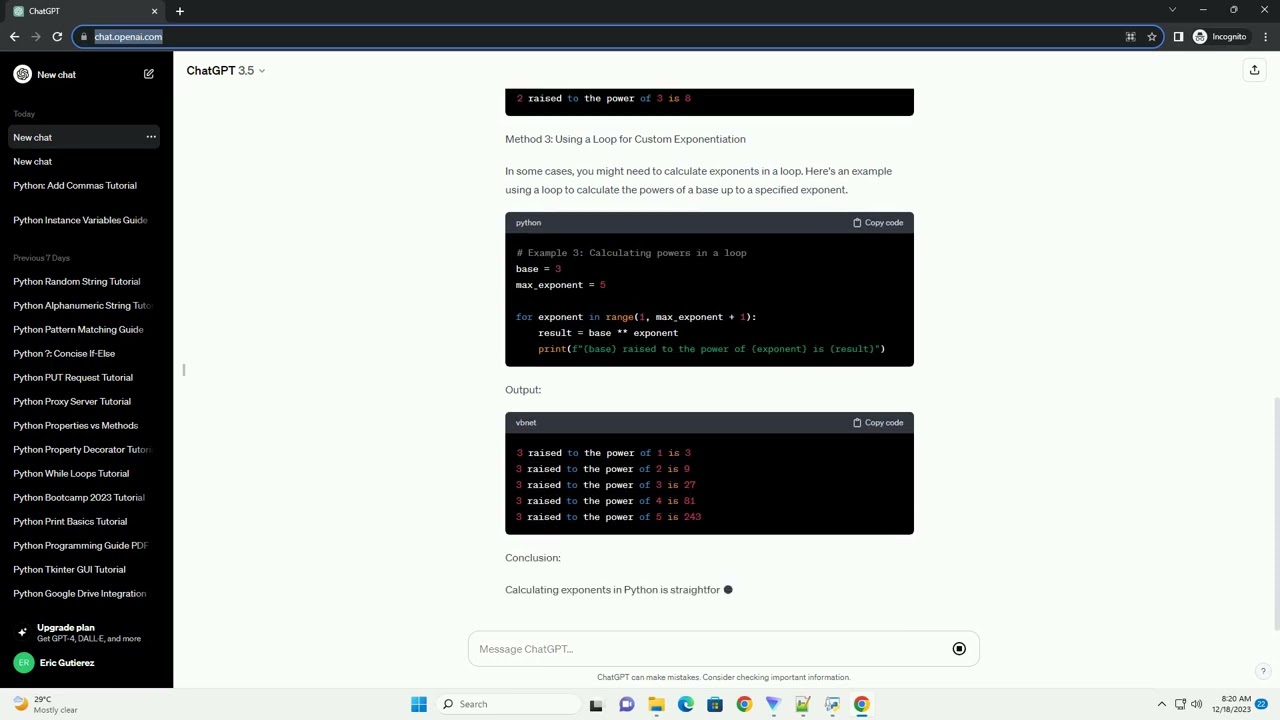This screenshot has height=720, width=1280.
Task: Open Python Alphanumeric String Tutorial chat
Action: pyautogui.click(x=86, y=305)
